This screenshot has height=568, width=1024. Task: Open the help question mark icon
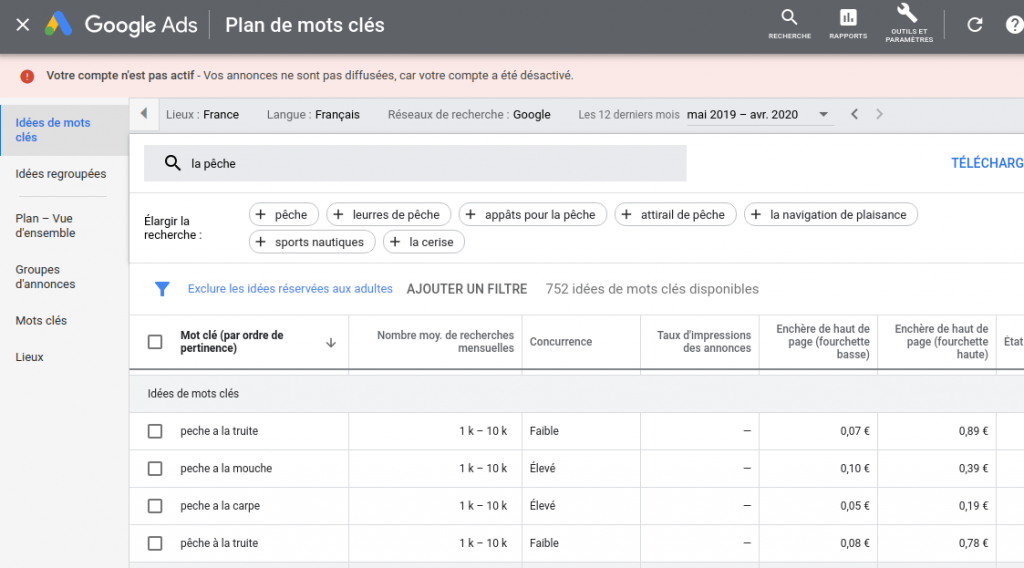pos(1014,25)
